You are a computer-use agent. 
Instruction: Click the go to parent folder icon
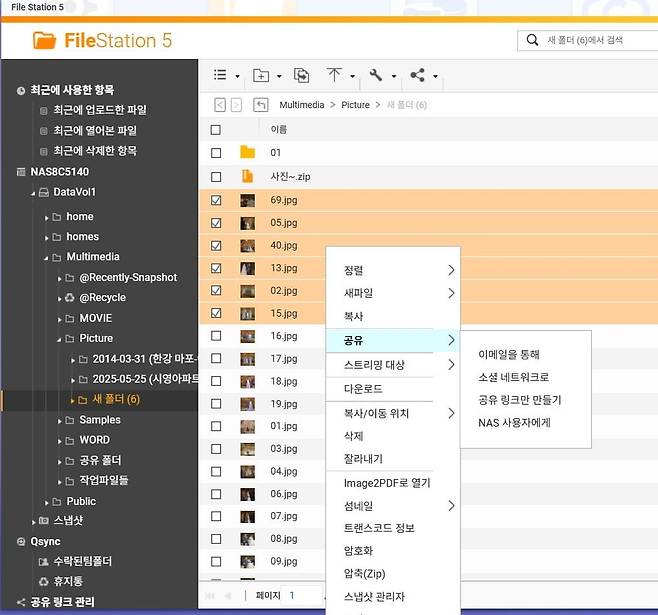click(x=261, y=104)
